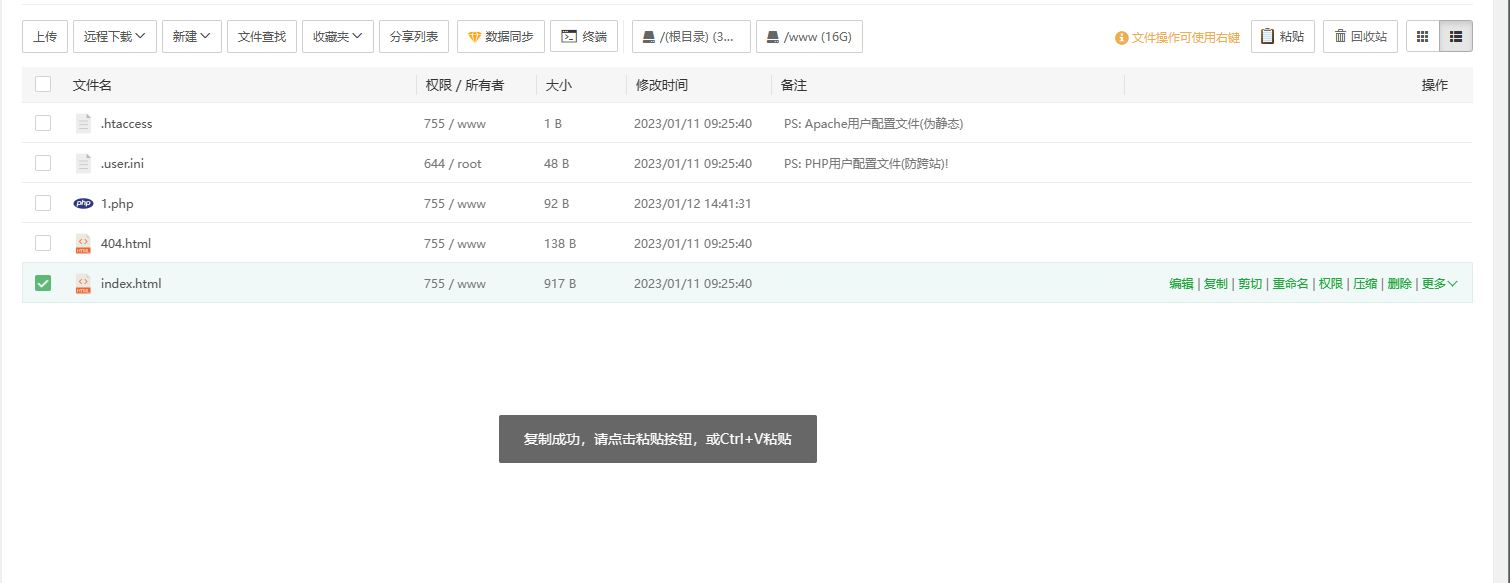Open 文件查找 file search
This screenshot has width=1510, height=583.
262,36
